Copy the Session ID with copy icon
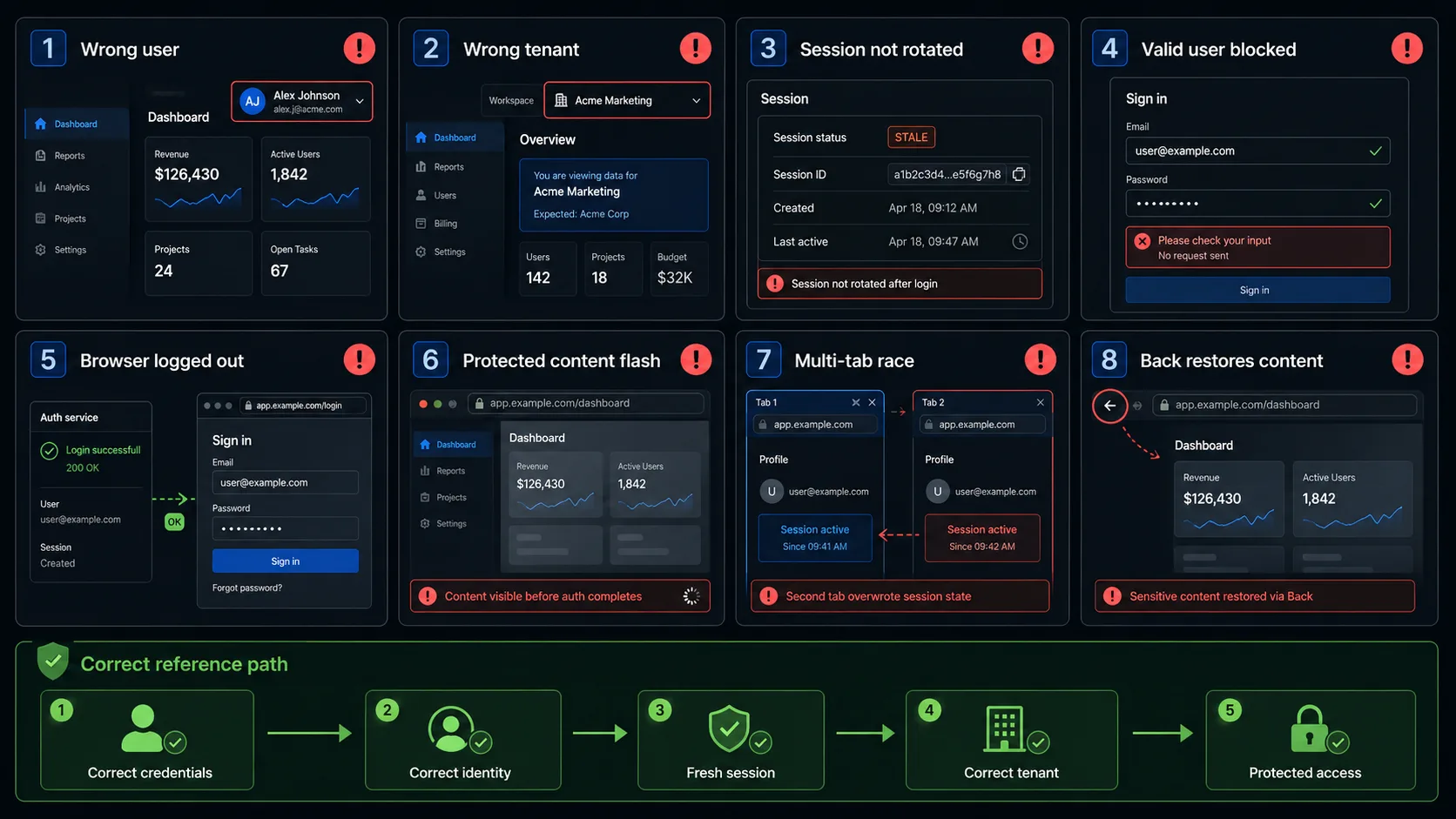The height and width of the screenshot is (819, 1456). [1019, 174]
